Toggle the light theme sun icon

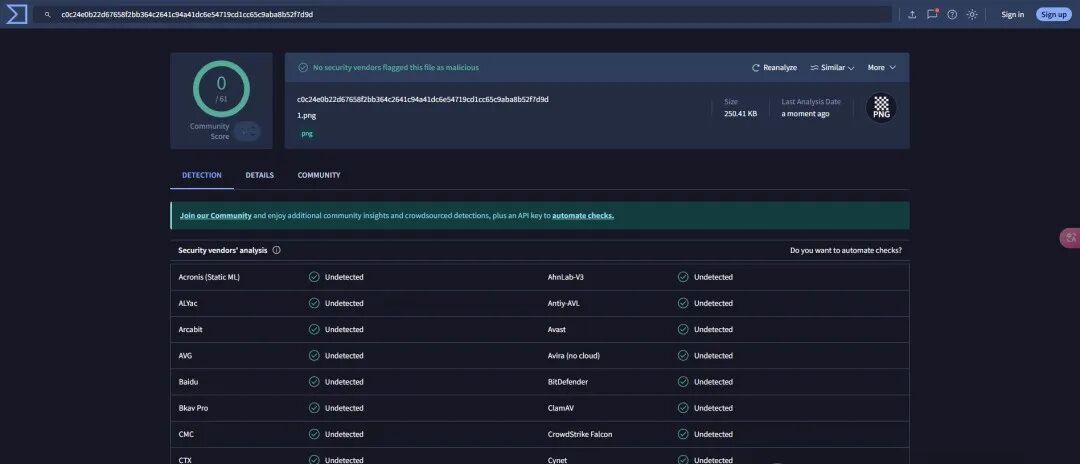pos(972,14)
